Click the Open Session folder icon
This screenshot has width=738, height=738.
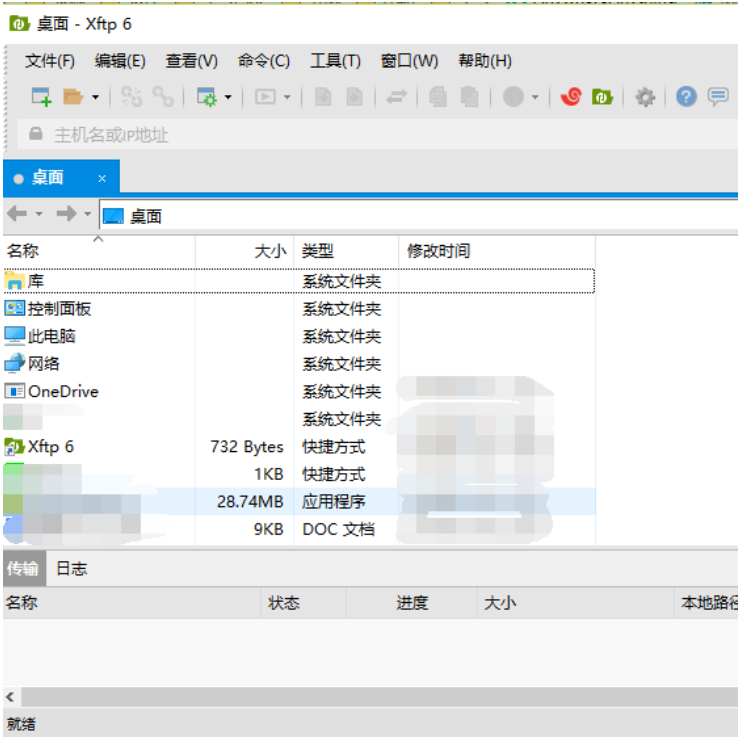click(72, 97)
